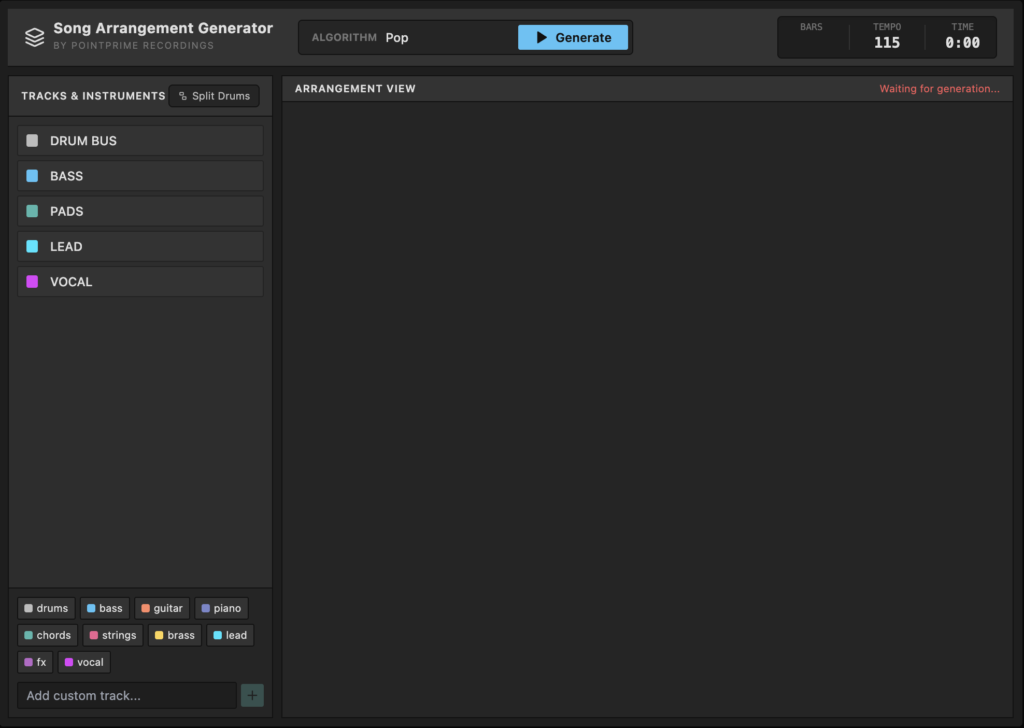Image resolution: width=1024 pixels, height=728 pixels.
Task: Add the fx instrument preset
Action: pos(35,662)
